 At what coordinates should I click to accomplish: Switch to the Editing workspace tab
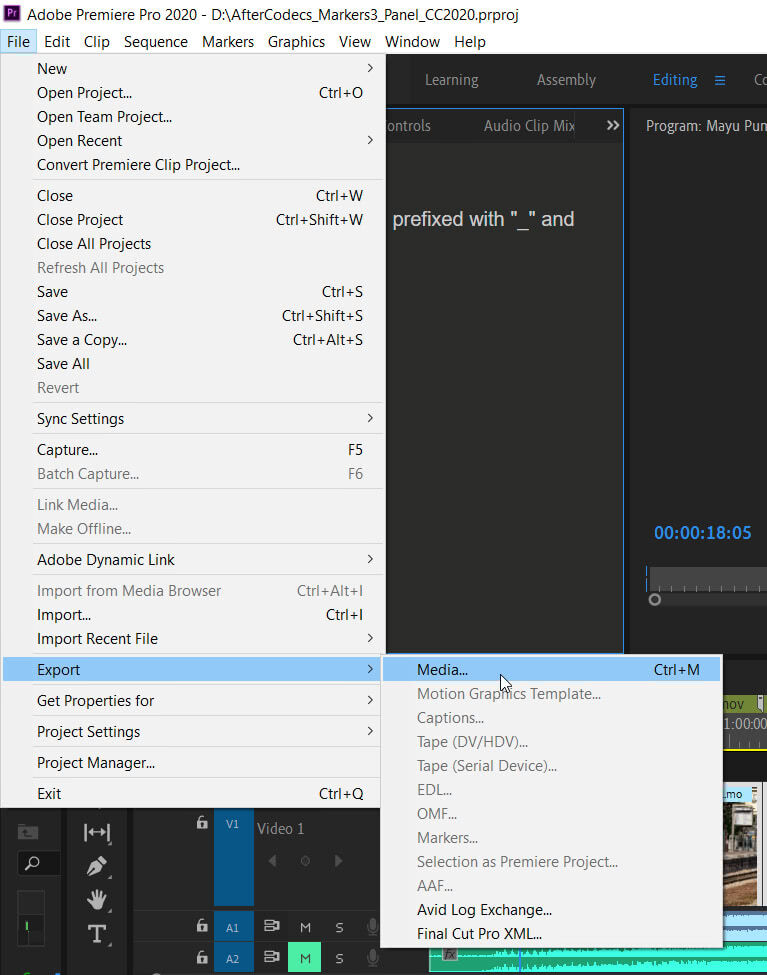pos(675,80)
